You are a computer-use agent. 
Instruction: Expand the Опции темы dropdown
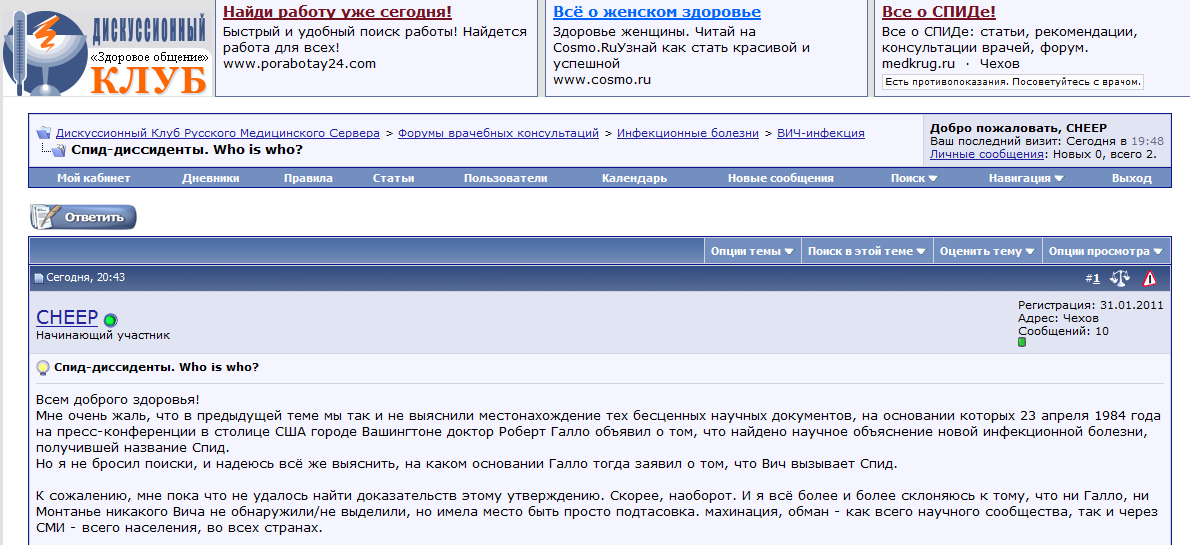point(751,251)
